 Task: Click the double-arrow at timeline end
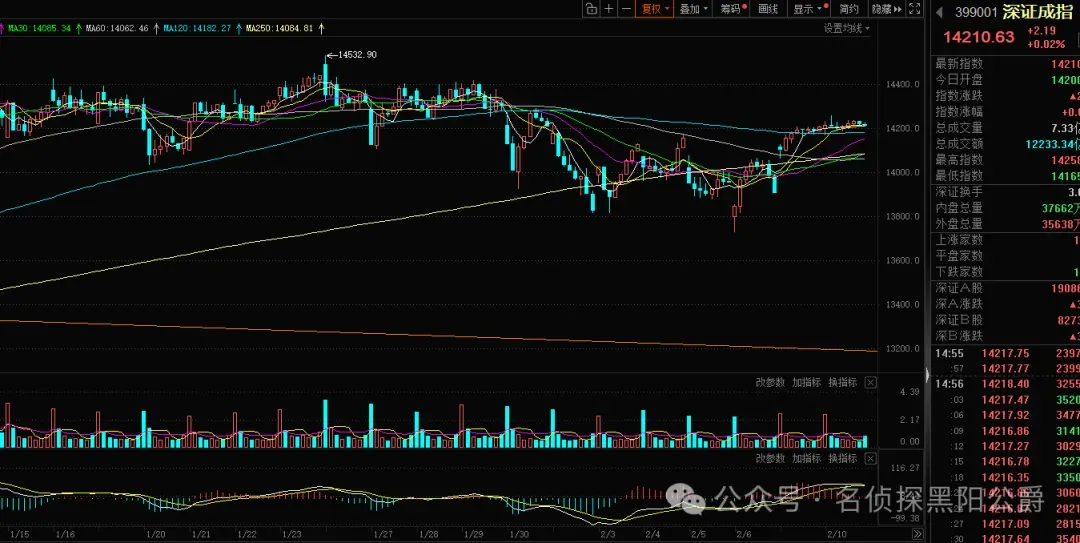click(917, 534)
